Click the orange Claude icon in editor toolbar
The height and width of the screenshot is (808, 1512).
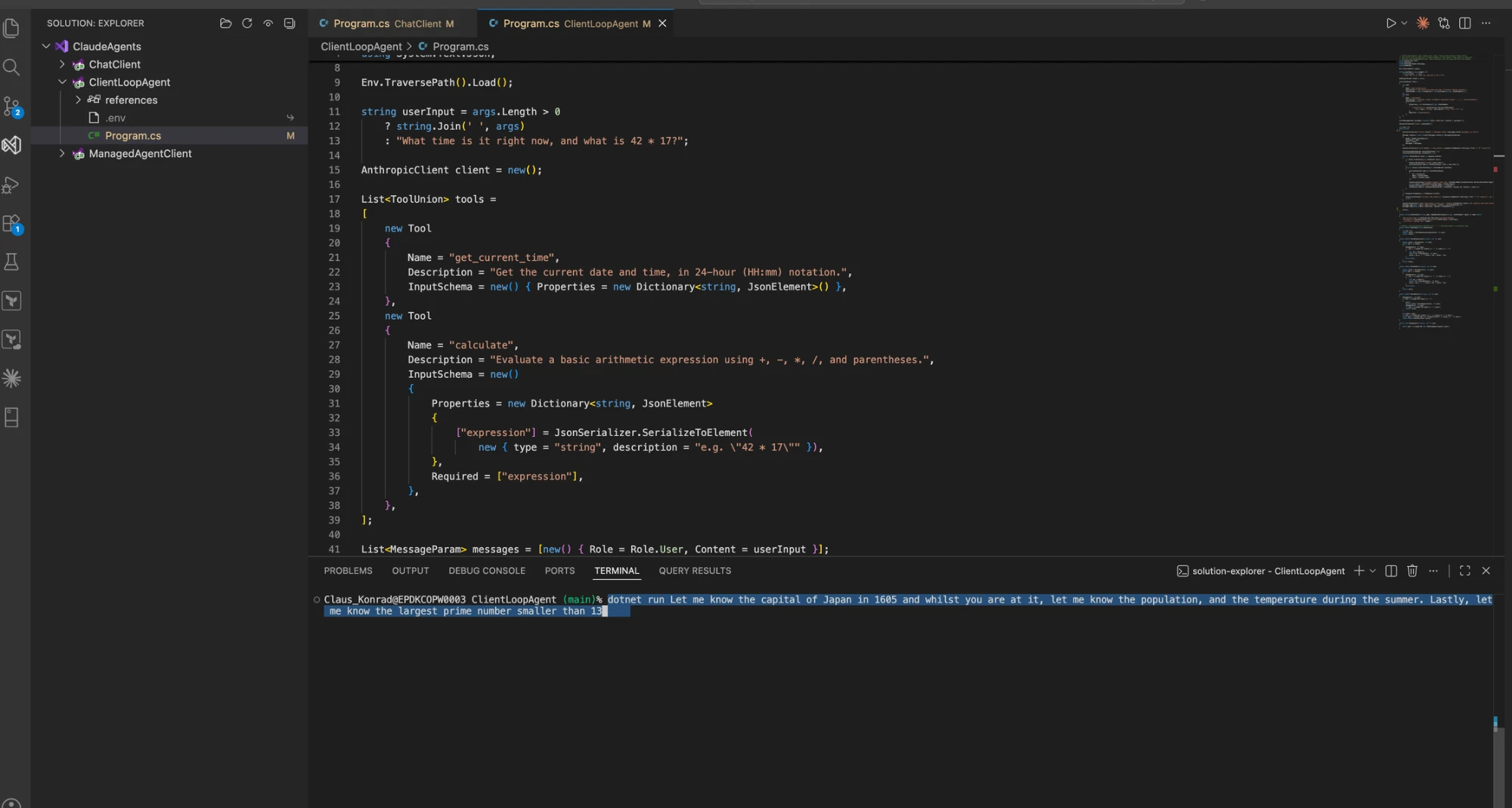coord(1423,23)
